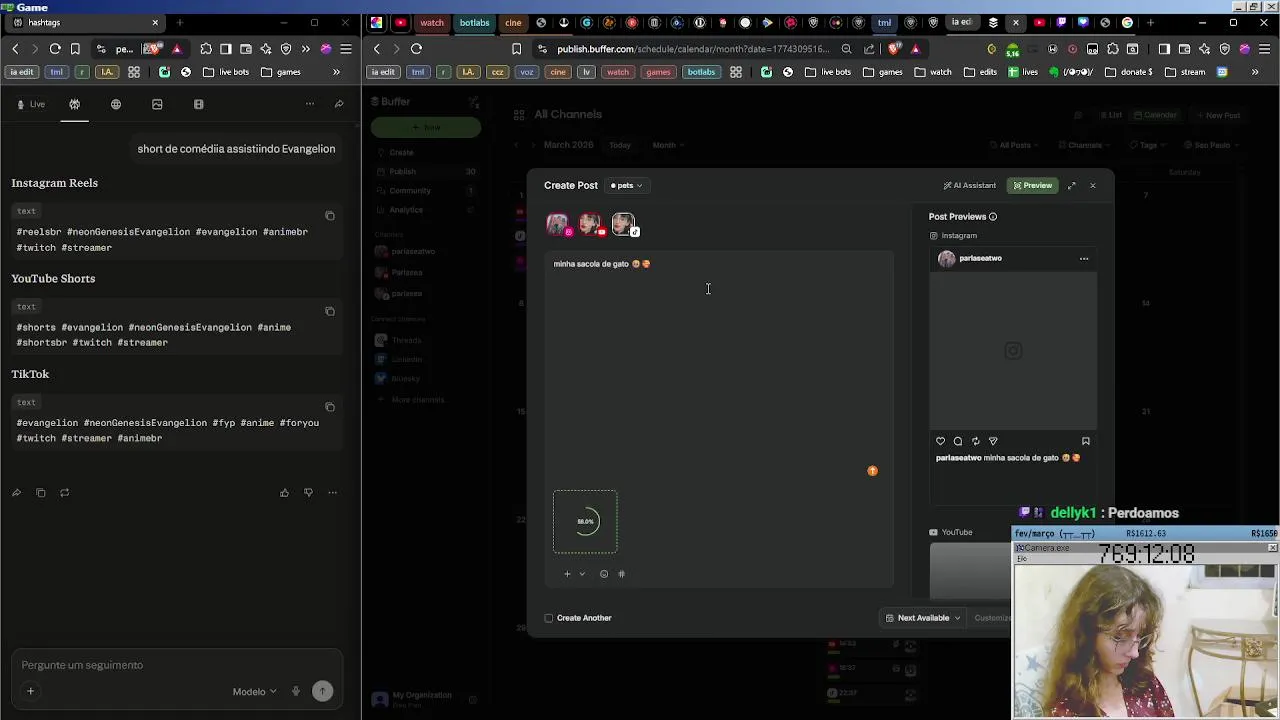Screen dimensions: 1280x720
Task: Click the YouTube Shorts heading
Action: [x=53, y=278]
